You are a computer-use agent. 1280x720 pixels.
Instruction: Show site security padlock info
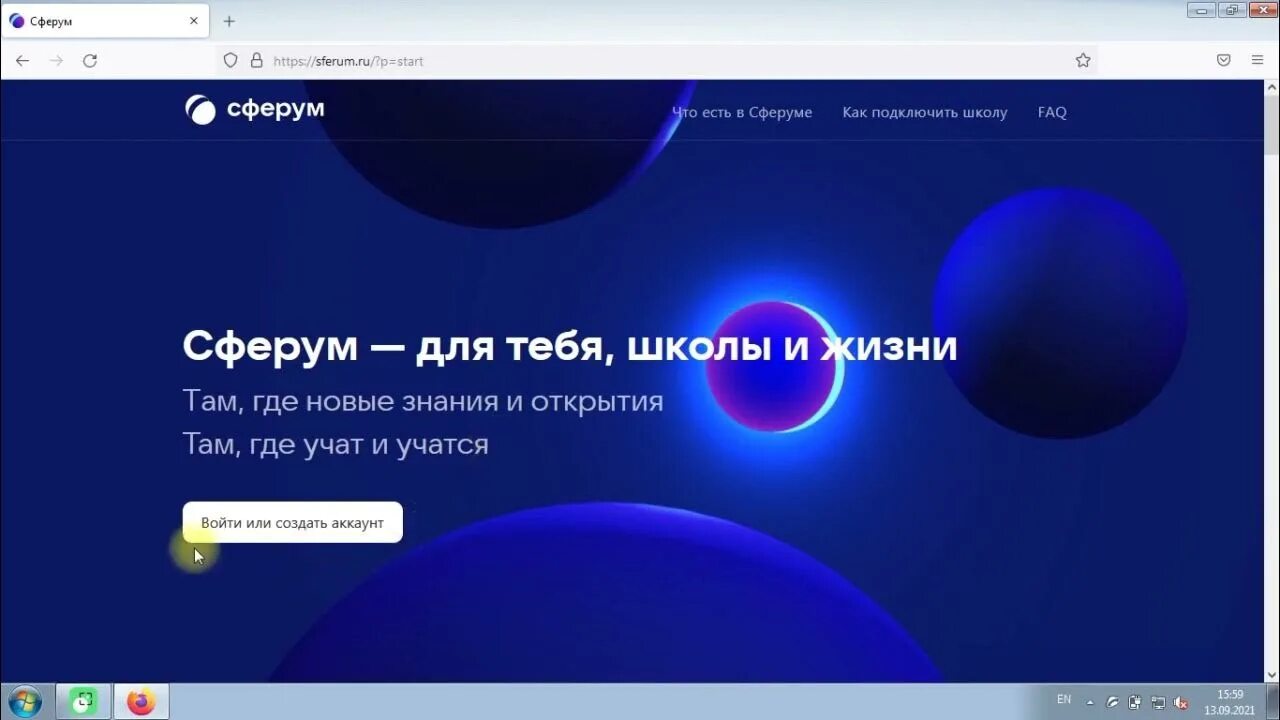(x=256, y=61)
